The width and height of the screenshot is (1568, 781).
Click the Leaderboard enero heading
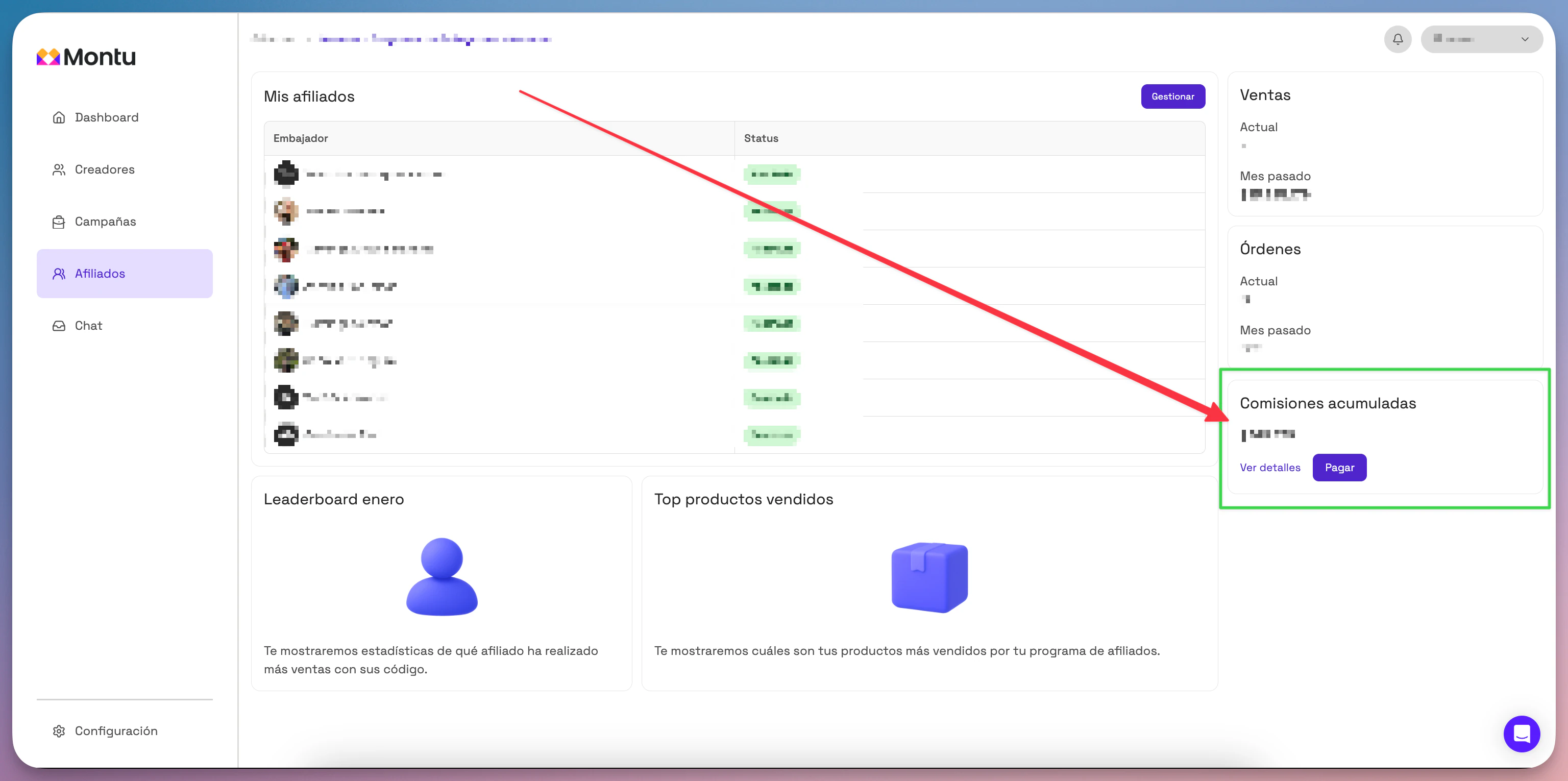point(334,499)
